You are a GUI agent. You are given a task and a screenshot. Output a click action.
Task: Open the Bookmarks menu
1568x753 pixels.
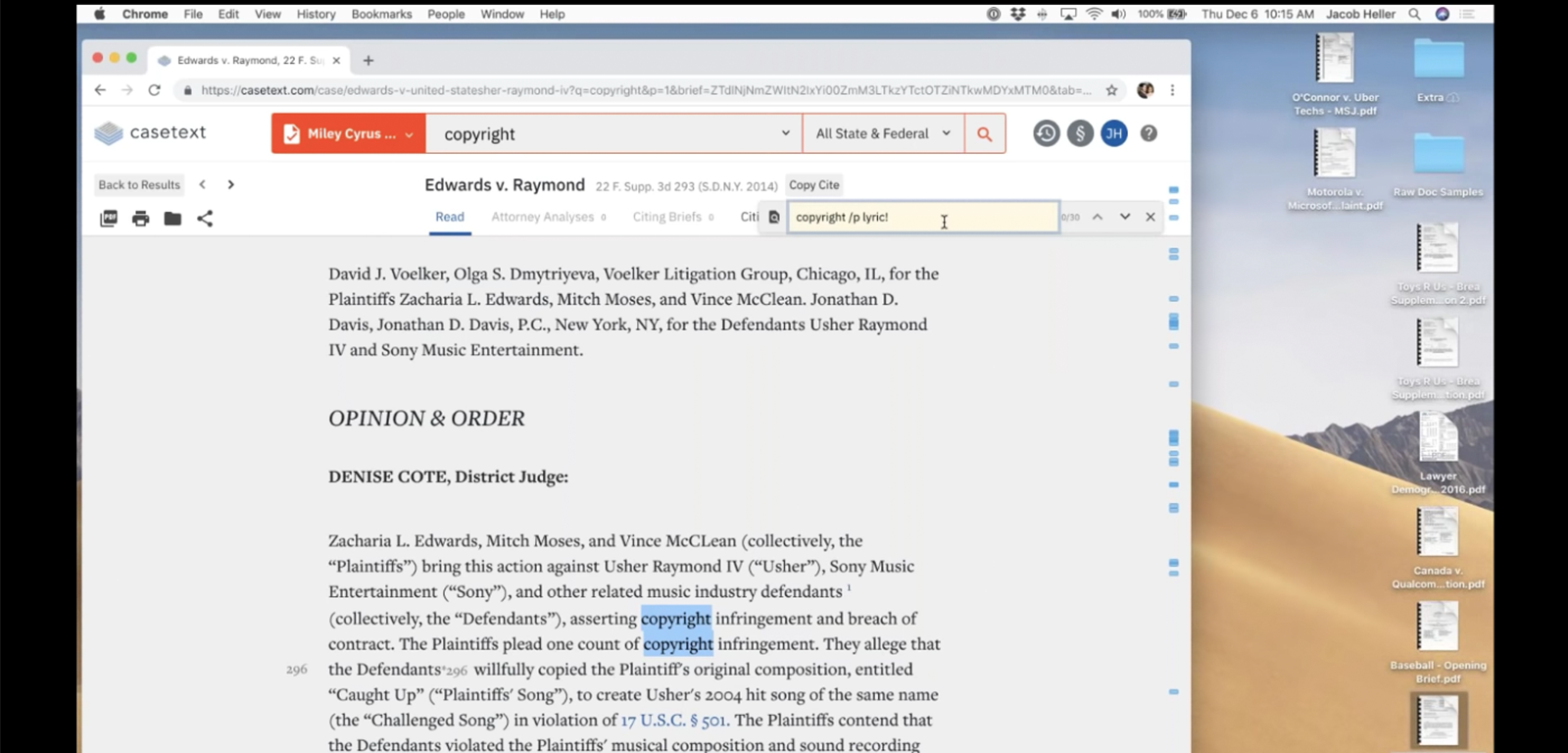point(381,14)
